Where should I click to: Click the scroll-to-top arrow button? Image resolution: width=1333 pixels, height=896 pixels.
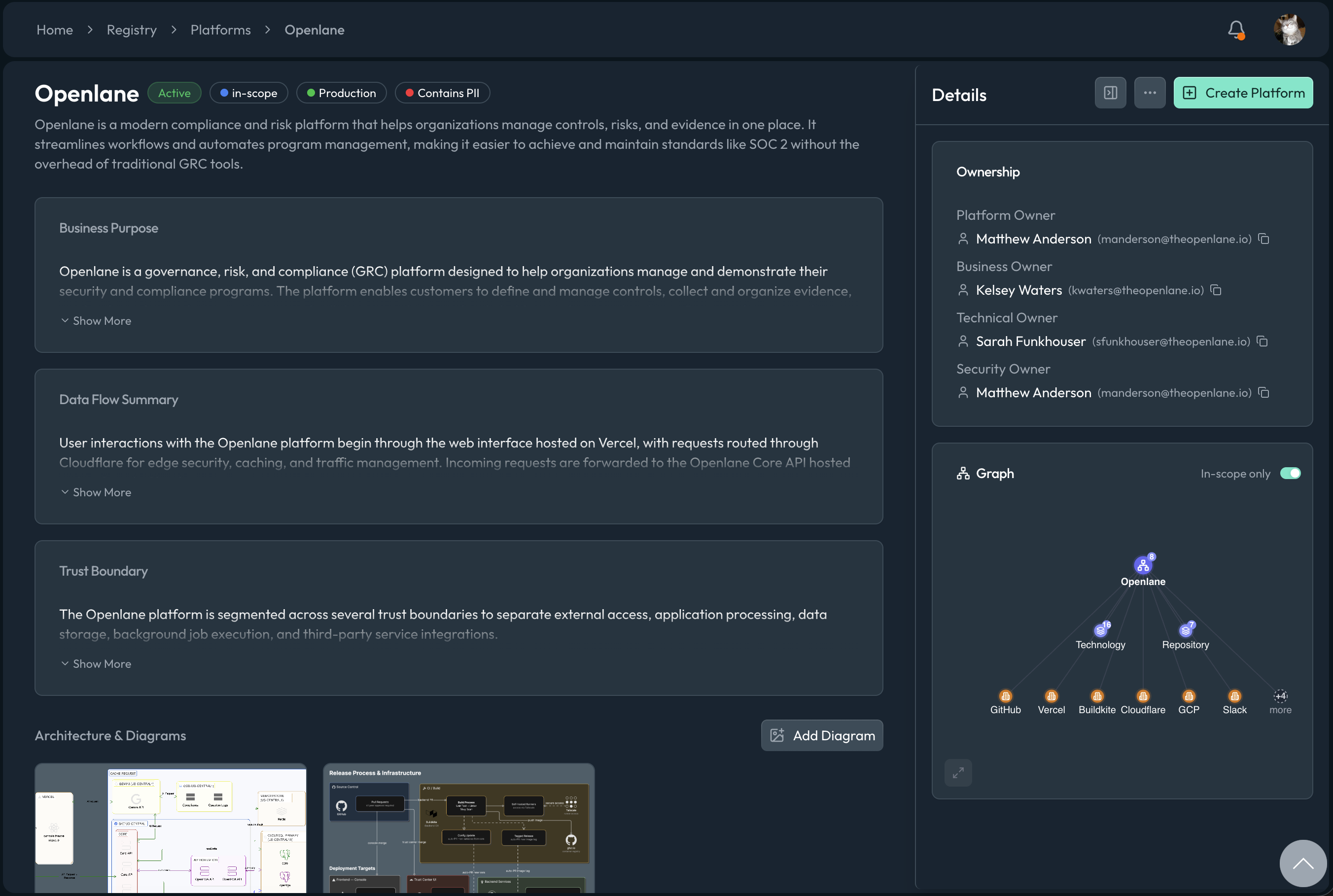[1303, 863]
